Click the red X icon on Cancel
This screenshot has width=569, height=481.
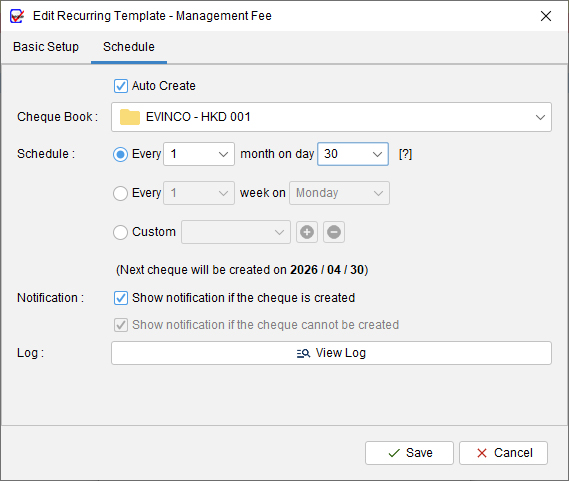(x=482, y=453)
